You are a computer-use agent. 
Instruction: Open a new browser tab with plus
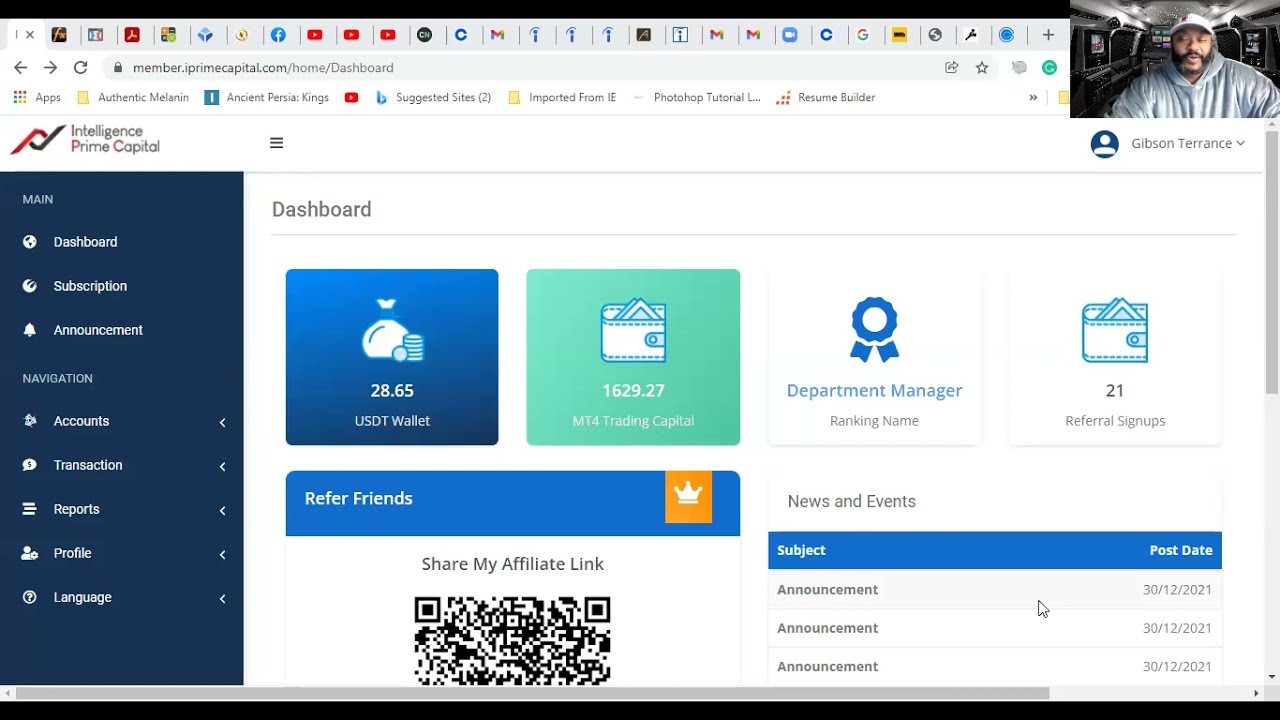1048,34
